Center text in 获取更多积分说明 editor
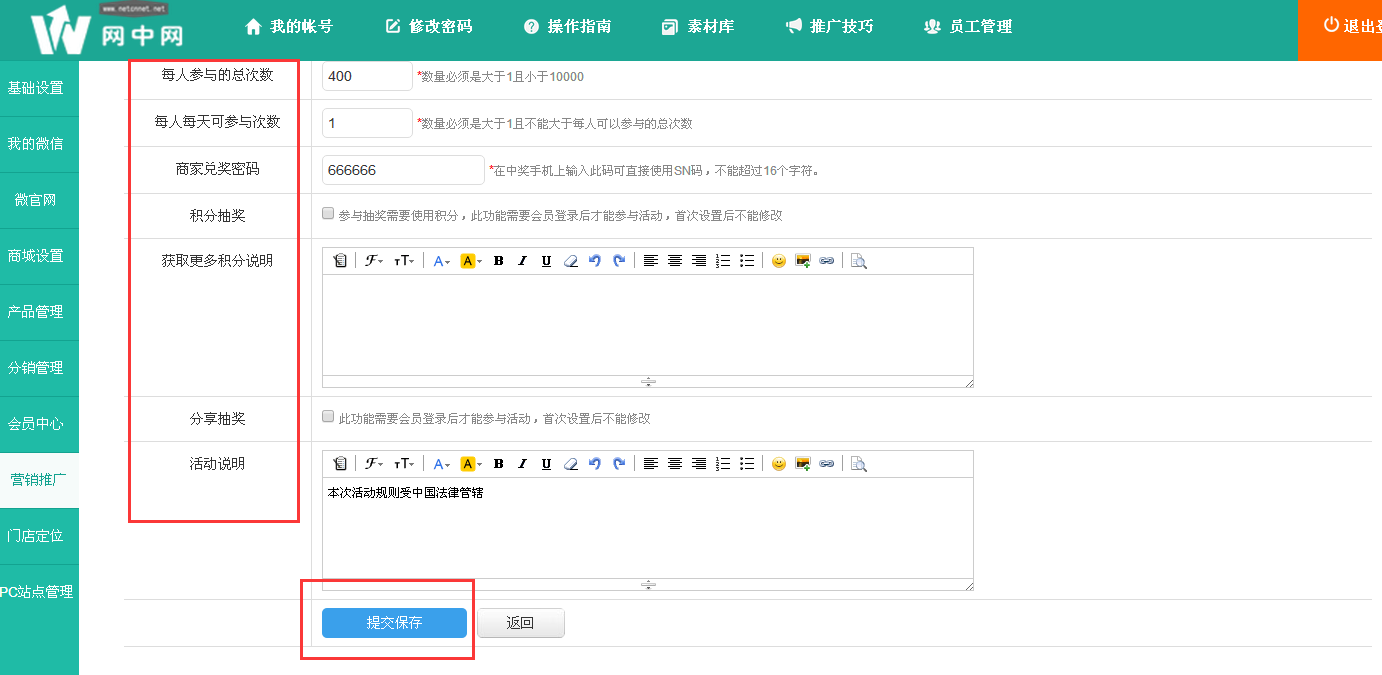Image resolution: width=1382 pixels, height=675 pixels. point(675,261)
